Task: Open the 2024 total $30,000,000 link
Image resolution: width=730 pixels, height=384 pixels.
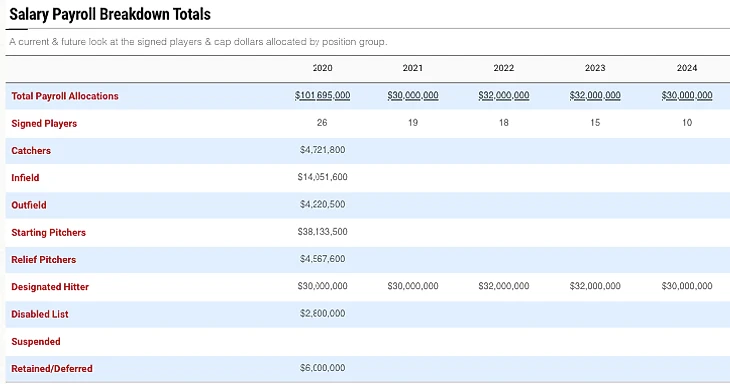Action: coord(687,95)
